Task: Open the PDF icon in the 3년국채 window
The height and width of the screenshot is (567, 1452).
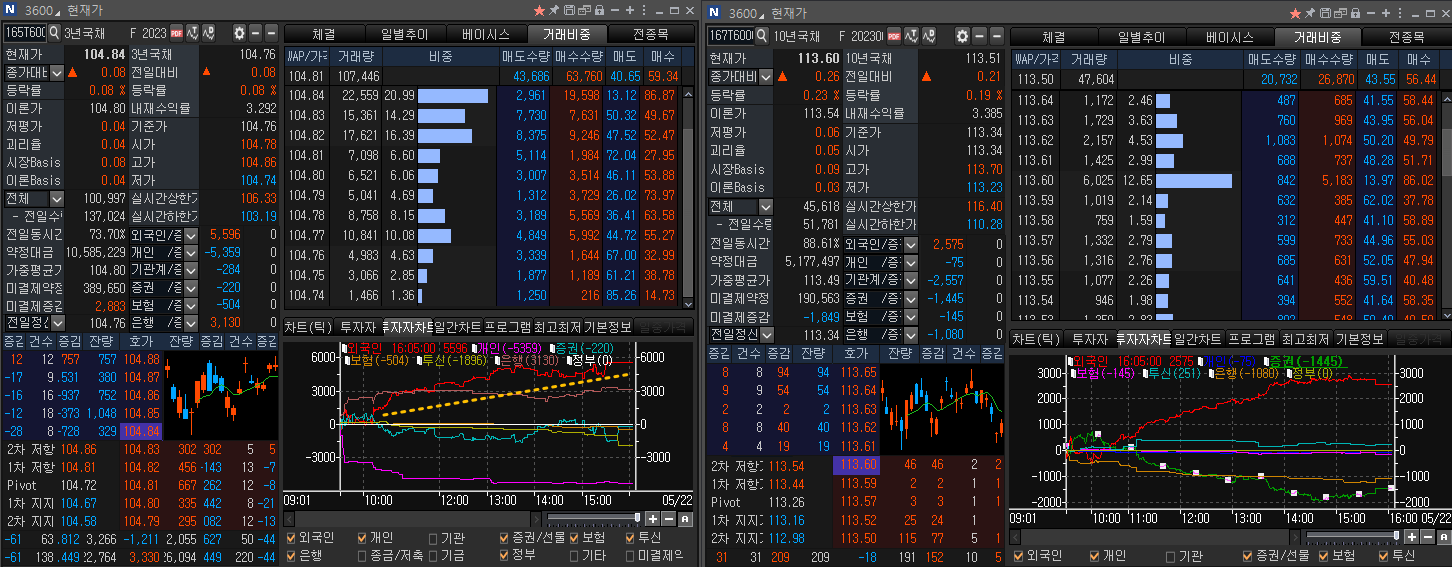Action: pyautogui.click(x=177, y=33)
